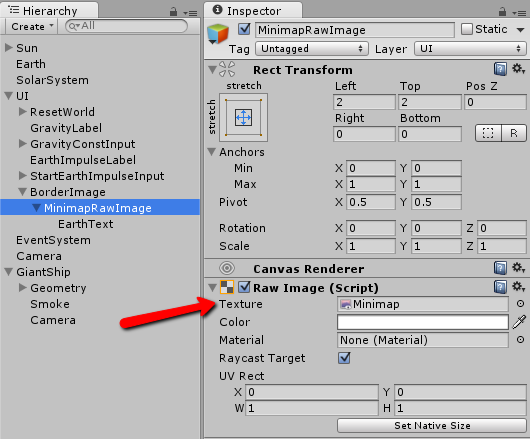Open Raw Image component gear menu
The height and width of the screenshot is (439, 530).
518,287
